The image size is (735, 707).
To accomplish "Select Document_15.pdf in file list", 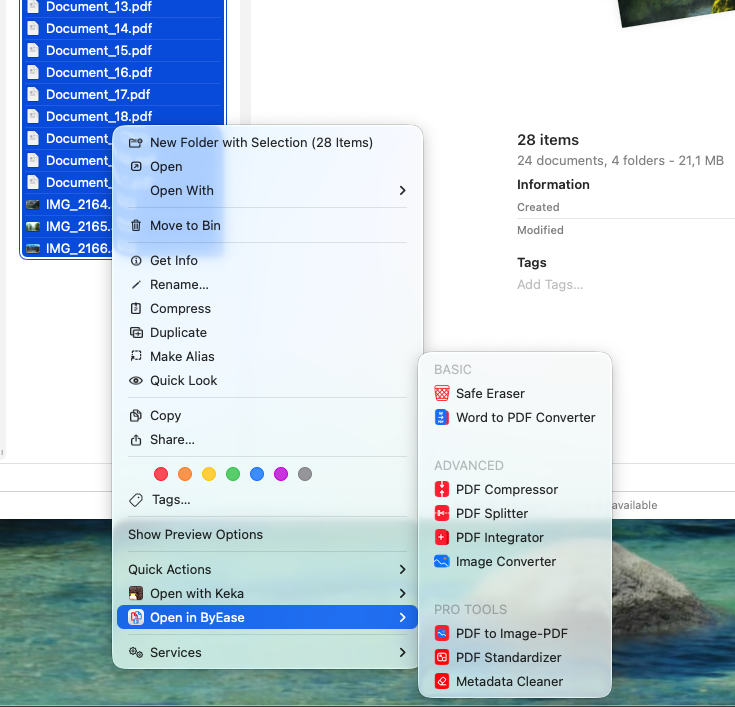I will [x=123, y=51].
